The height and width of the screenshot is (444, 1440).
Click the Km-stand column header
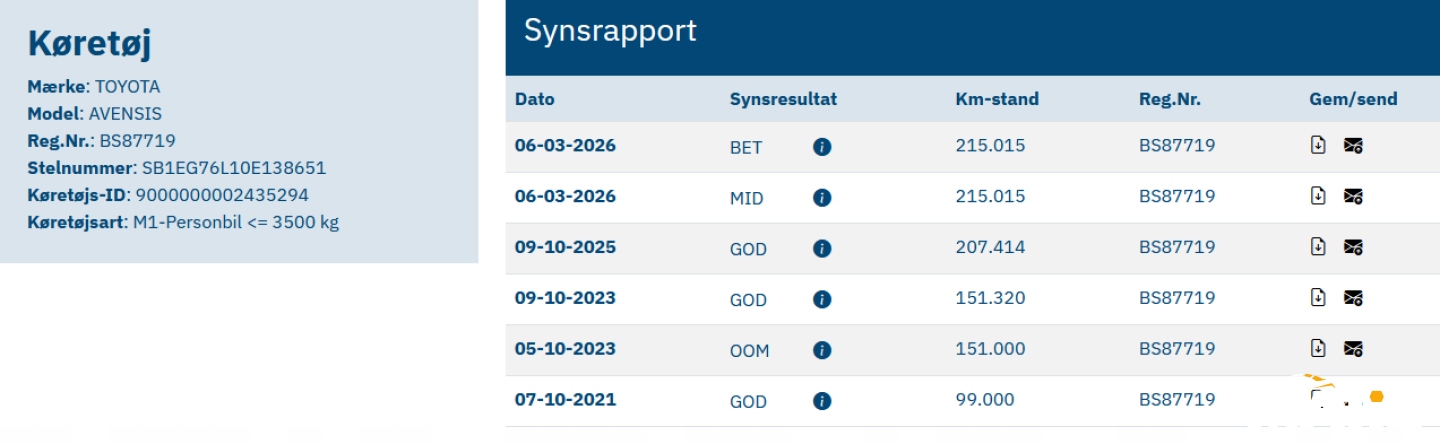pyautogui.click(x=996, y=99)
